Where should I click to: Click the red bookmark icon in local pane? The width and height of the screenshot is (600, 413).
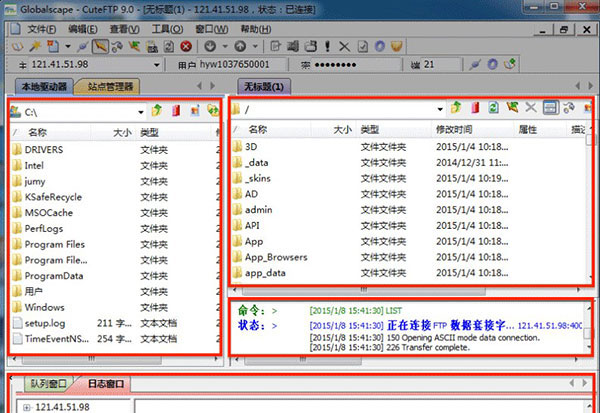(176, 111)
